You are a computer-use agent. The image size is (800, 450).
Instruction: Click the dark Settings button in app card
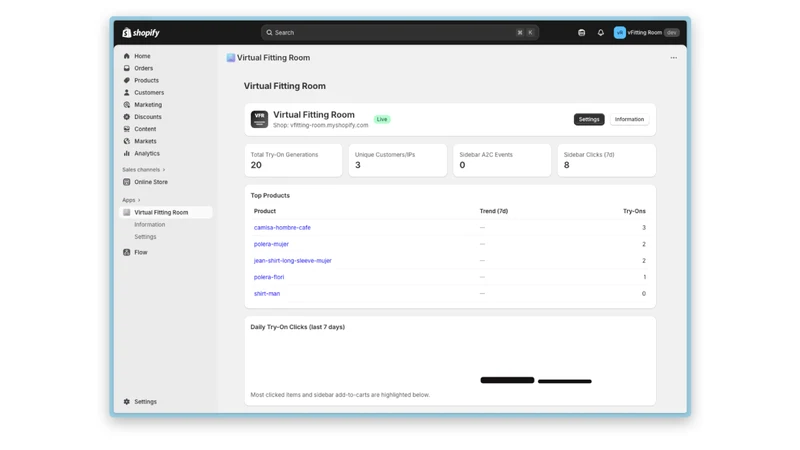pyautogui.click(x=589, y=119)
